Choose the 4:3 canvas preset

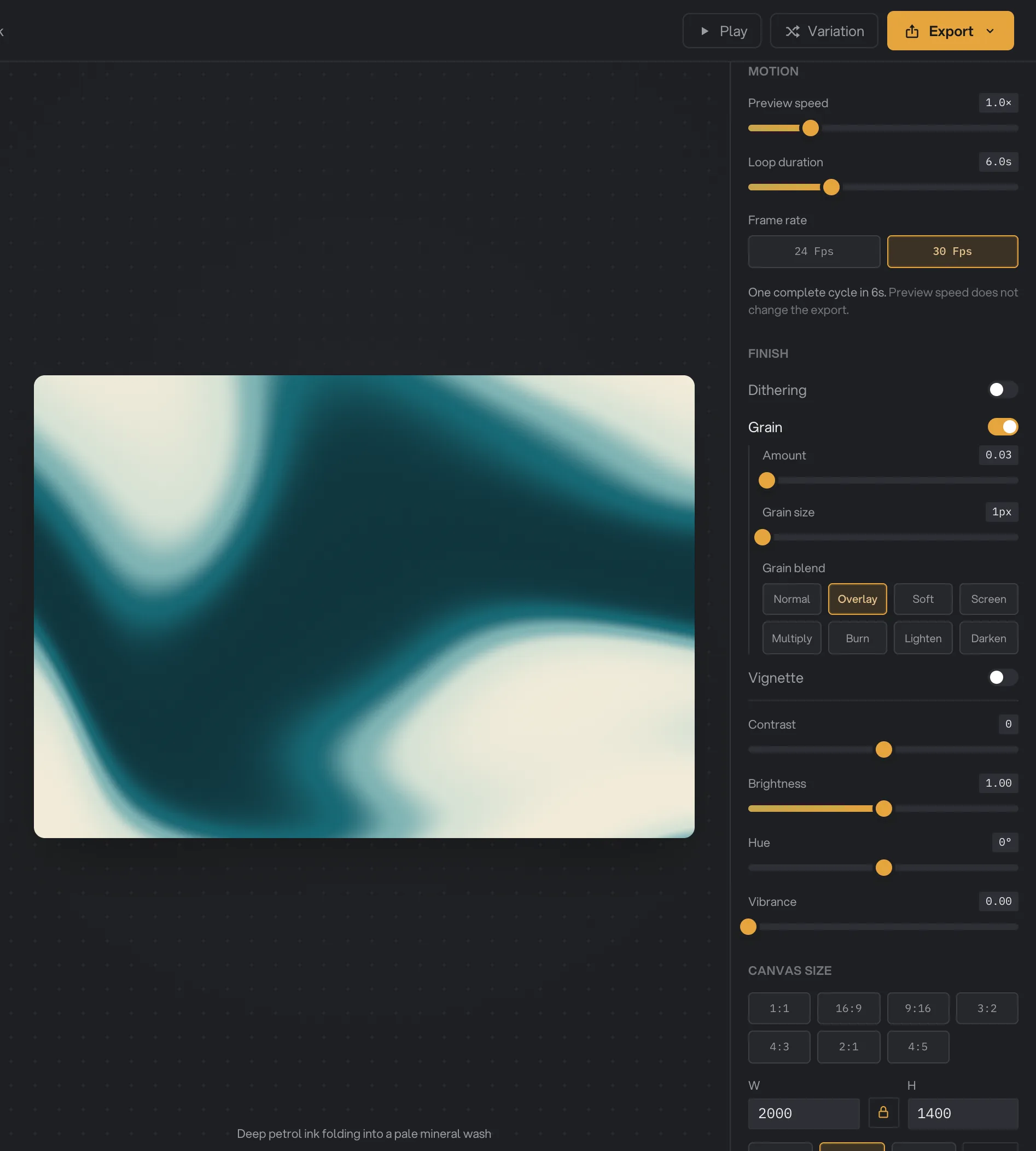[779, 1047]
